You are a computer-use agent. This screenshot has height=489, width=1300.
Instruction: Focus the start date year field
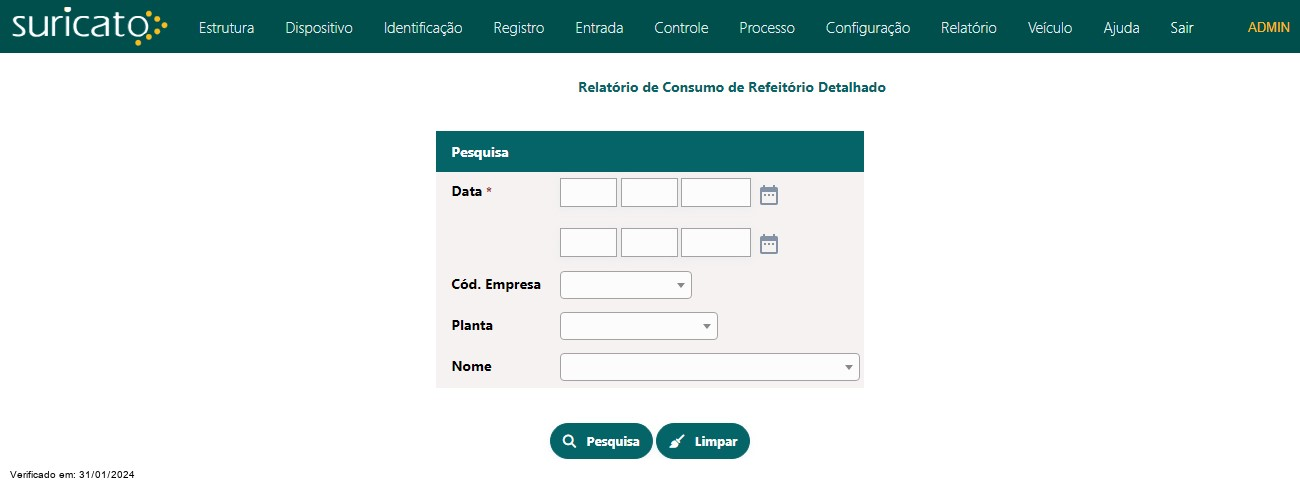point(716,193)
